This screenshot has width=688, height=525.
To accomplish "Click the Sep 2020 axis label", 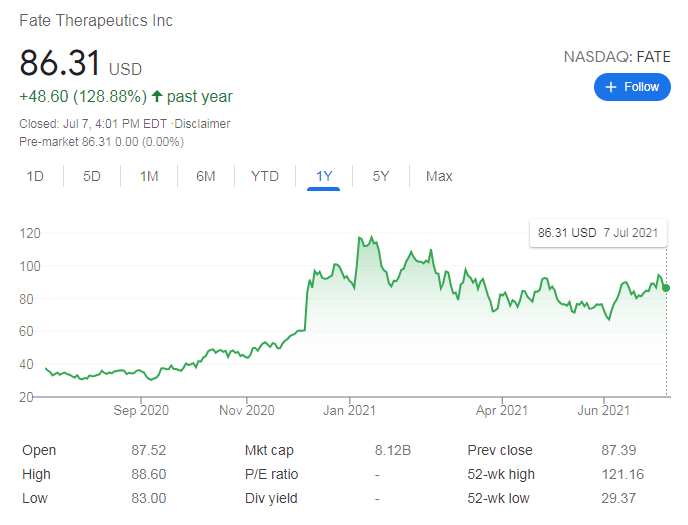I will [141, 411].
